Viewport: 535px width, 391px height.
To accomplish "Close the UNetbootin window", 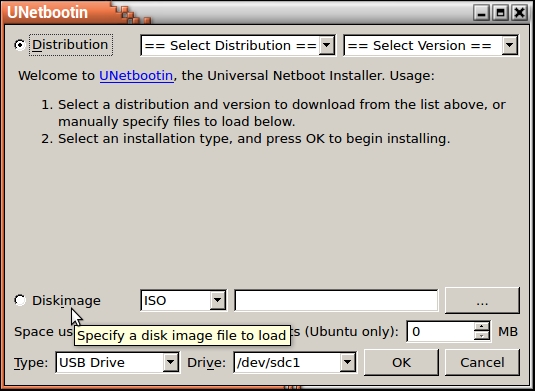I will [520, 13].
